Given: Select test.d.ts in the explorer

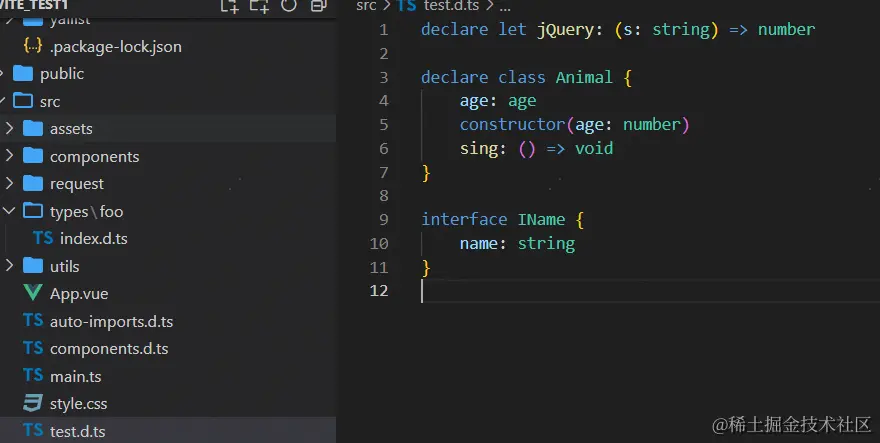Looking at the screenshot, I should click(77, 432).
